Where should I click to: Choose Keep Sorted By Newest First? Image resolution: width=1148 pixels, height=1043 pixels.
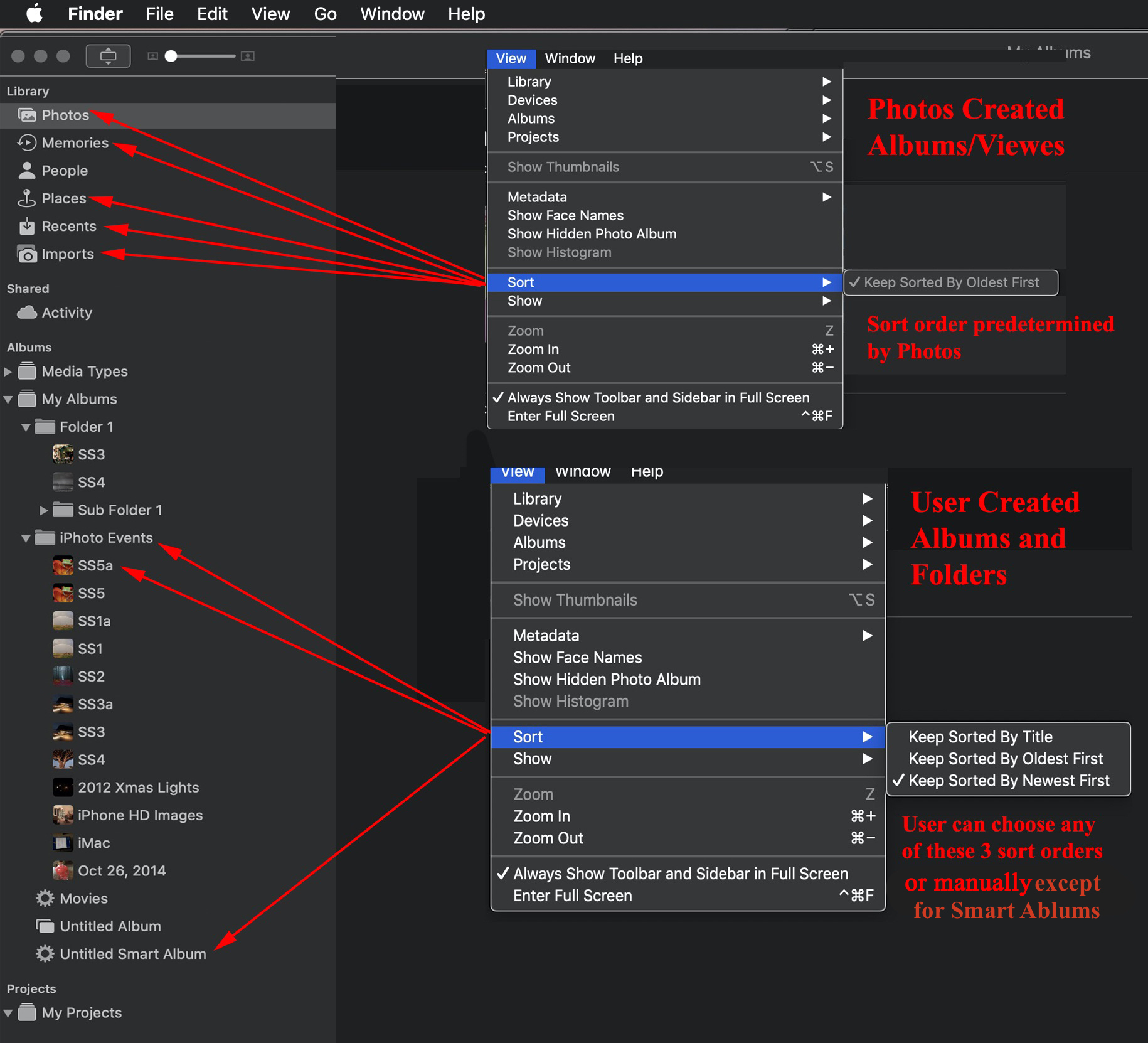click(1008, 781)
